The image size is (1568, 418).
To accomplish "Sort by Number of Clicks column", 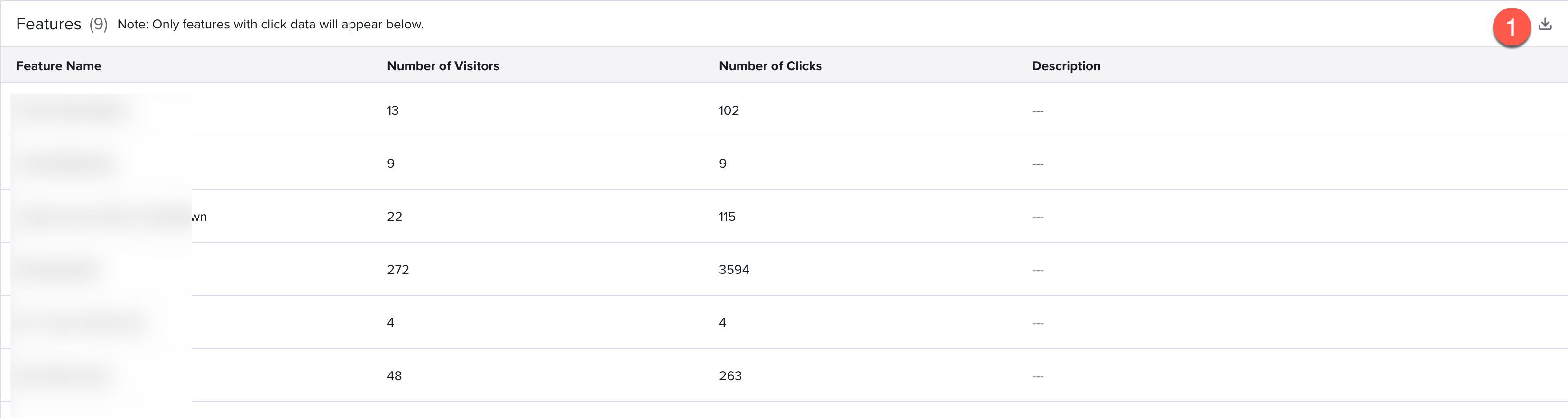I will 770,66.
